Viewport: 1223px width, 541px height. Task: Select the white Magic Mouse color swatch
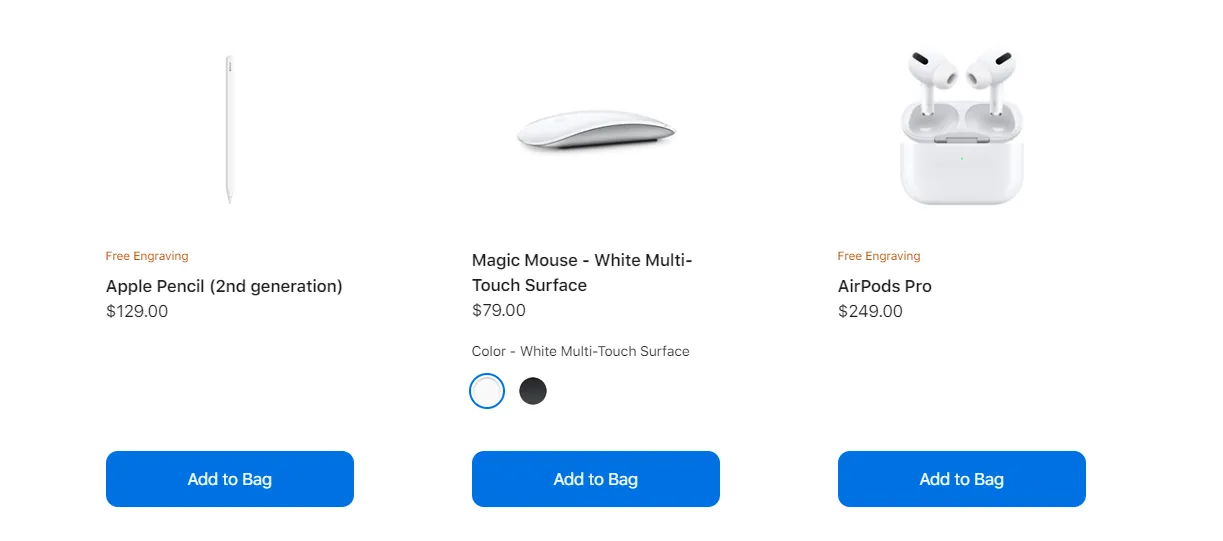point(487,391)
